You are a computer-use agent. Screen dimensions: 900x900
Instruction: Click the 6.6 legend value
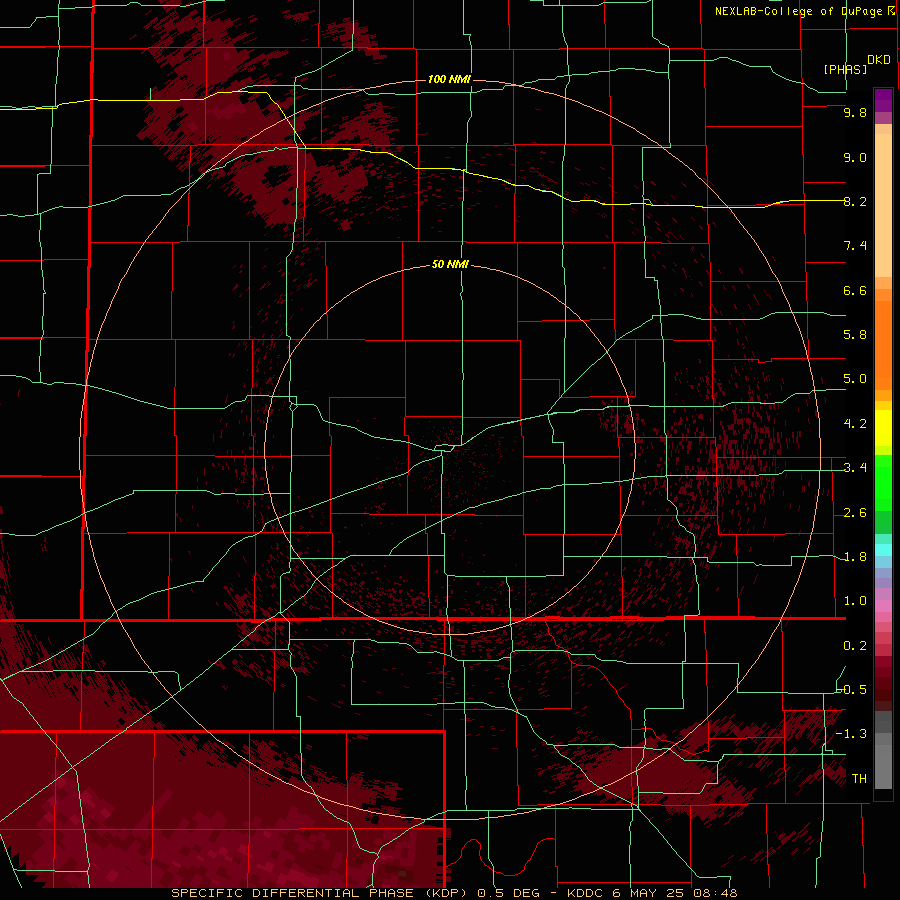click(855, 290)
